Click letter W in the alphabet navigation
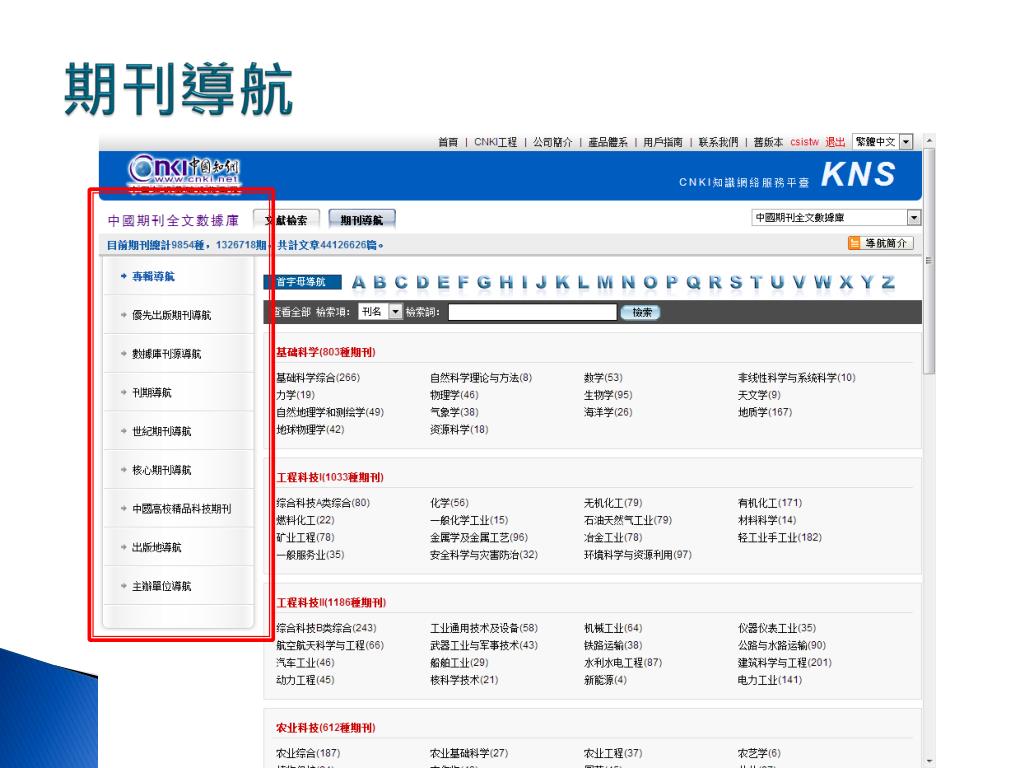Screen dimensions: 1024x768 tap(822, 282)
